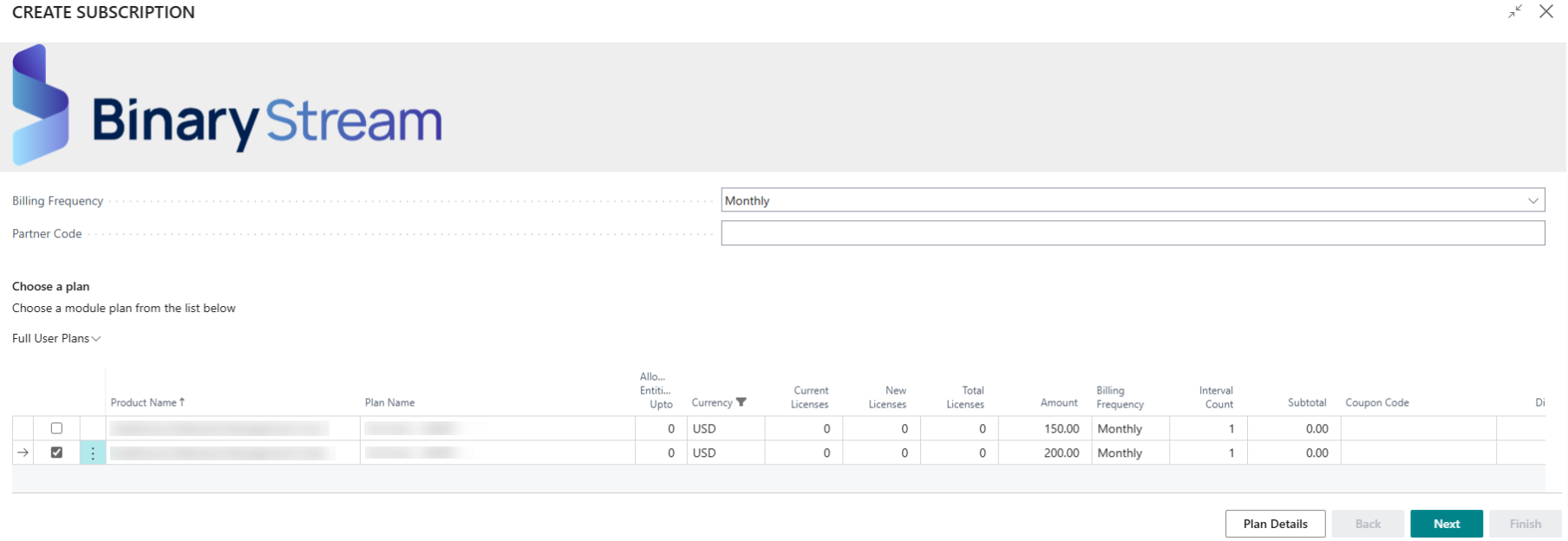
Task: Click the Interval Count column header
Action: (1216, 397)
